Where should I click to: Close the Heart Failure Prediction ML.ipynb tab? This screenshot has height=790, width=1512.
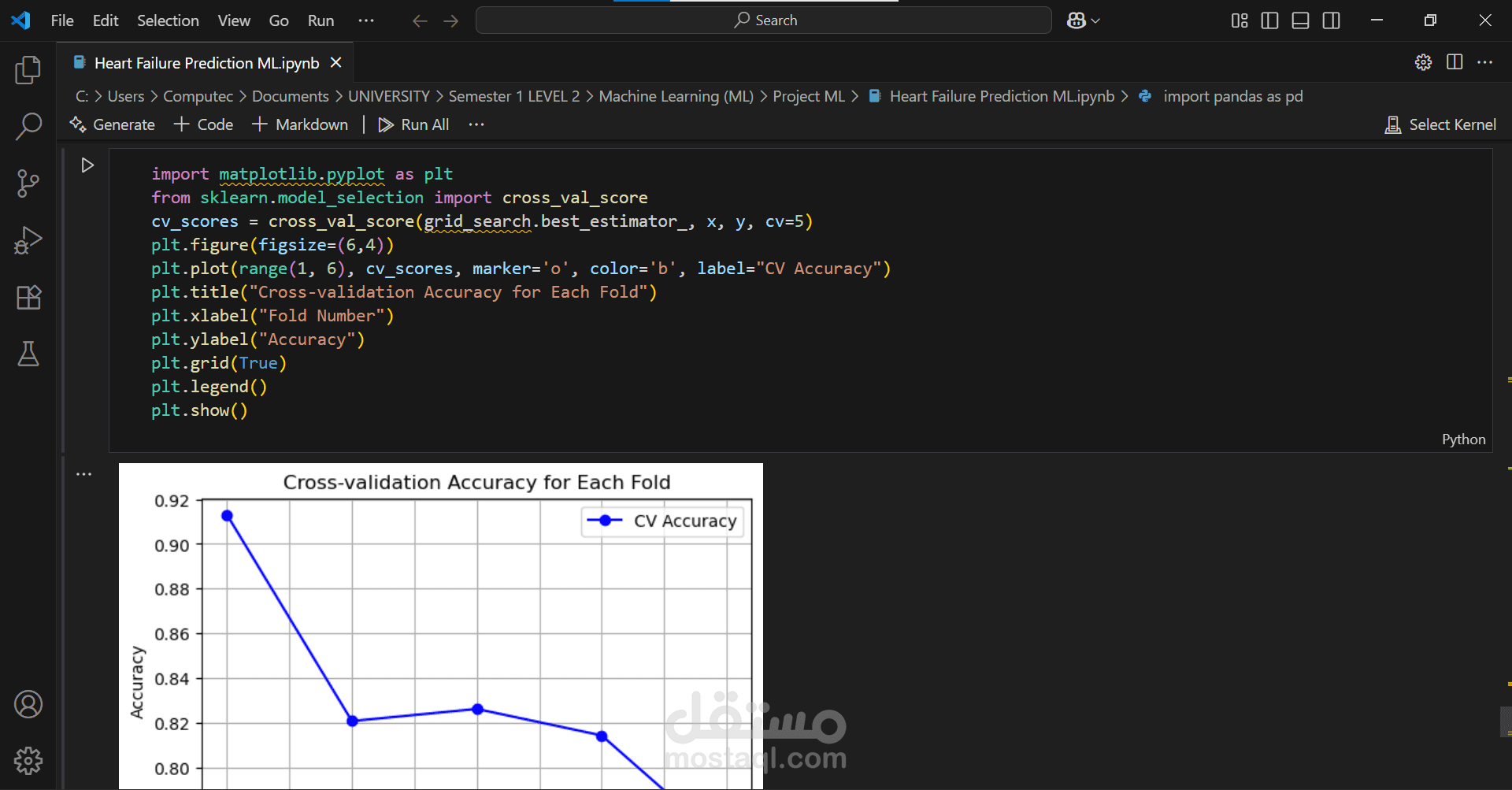[336, 62]
